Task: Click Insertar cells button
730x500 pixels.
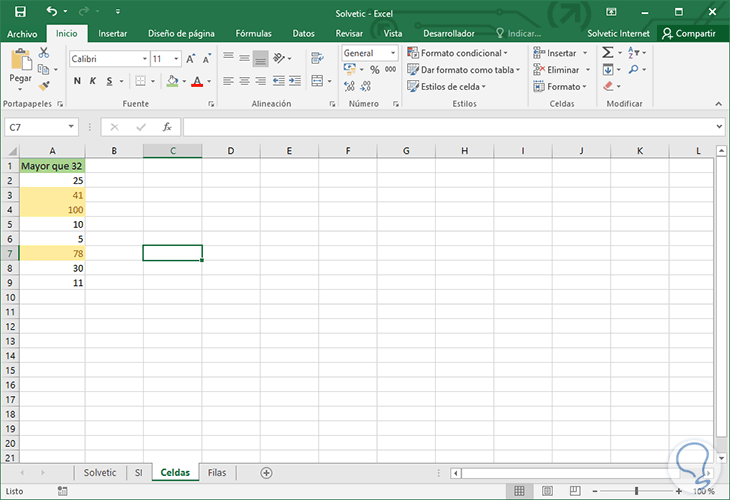Action: pos(555,53)
